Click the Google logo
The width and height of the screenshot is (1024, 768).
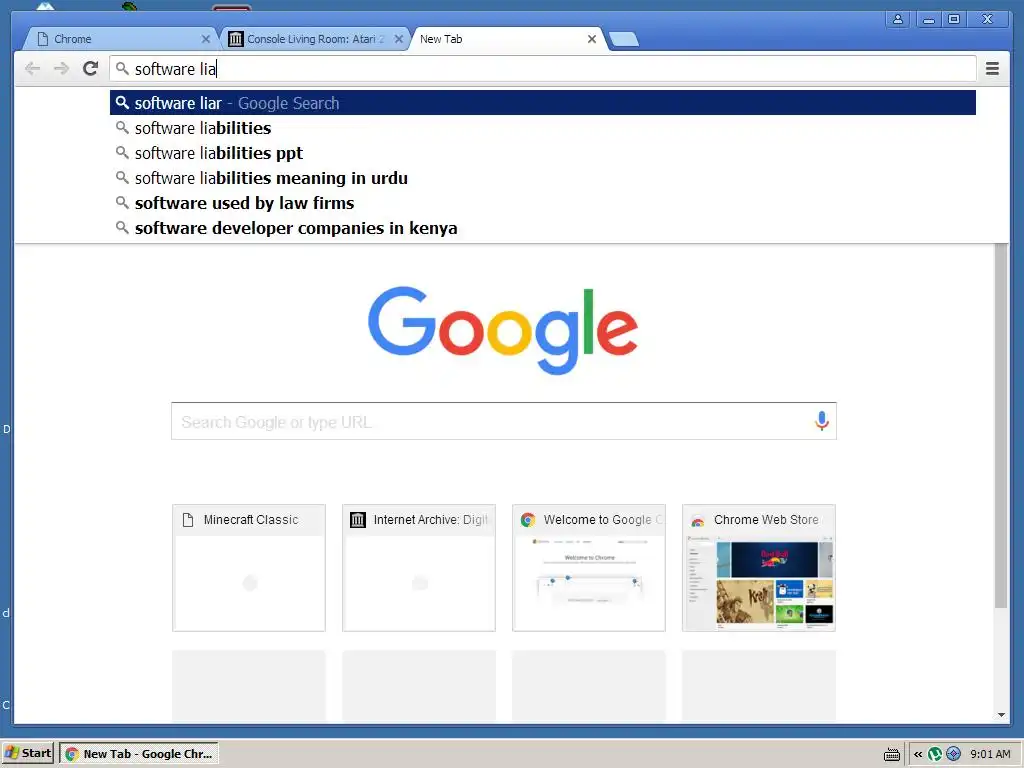(x=503, y=330)
